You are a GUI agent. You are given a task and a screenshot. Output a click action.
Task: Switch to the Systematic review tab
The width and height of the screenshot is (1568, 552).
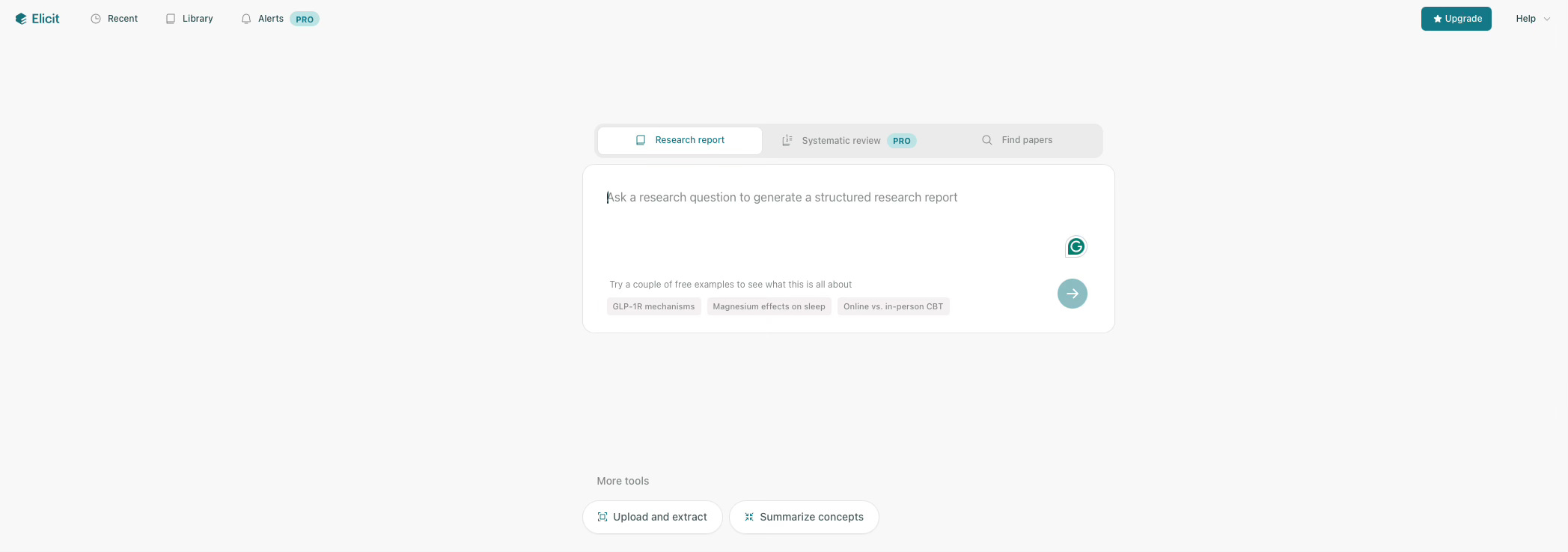pyautogui.click(x=849, y=141)
